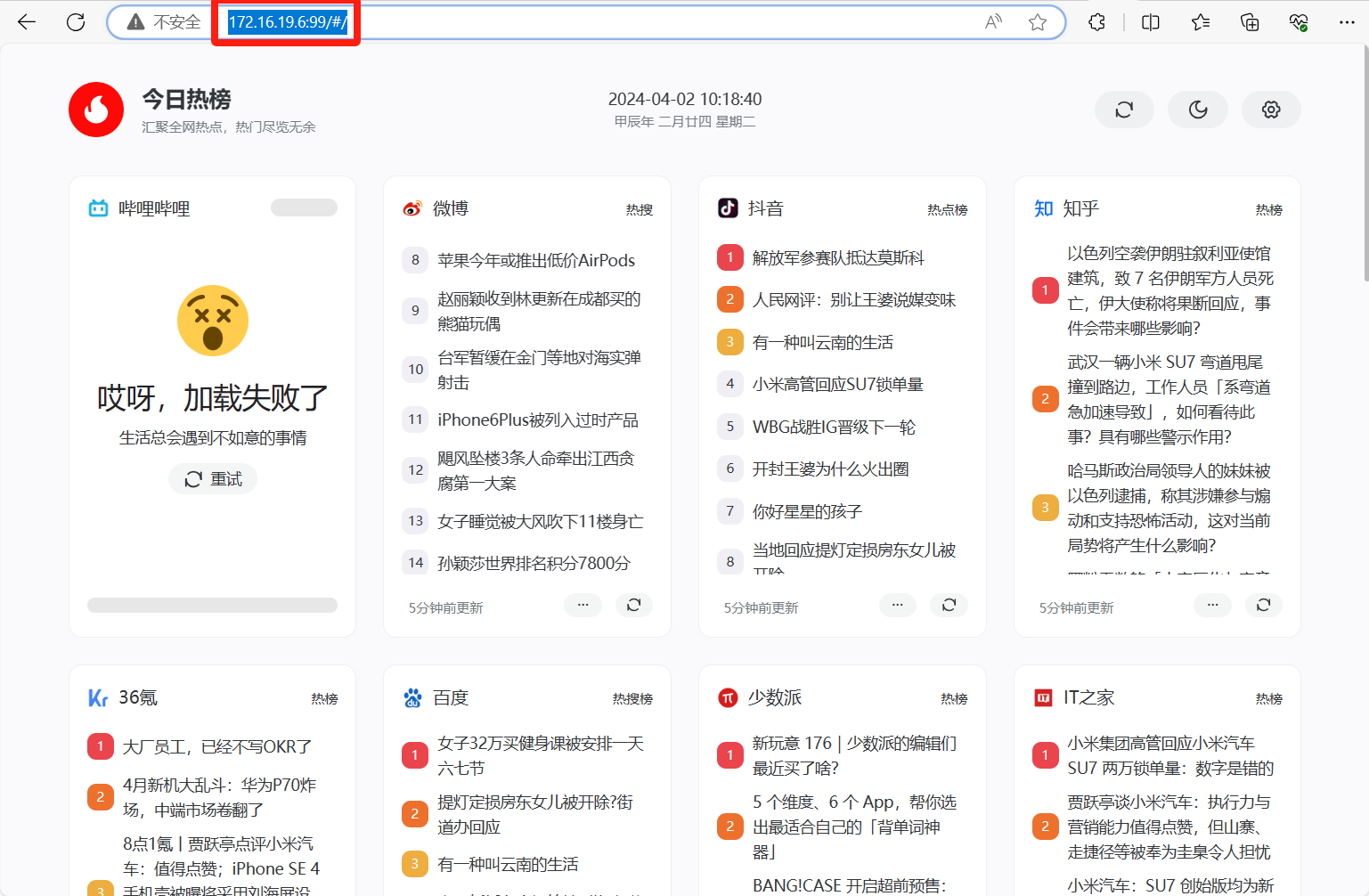Refresh the Douyin hot list card
This screenshot has height=896, width=1369.
tap(949, 606)
